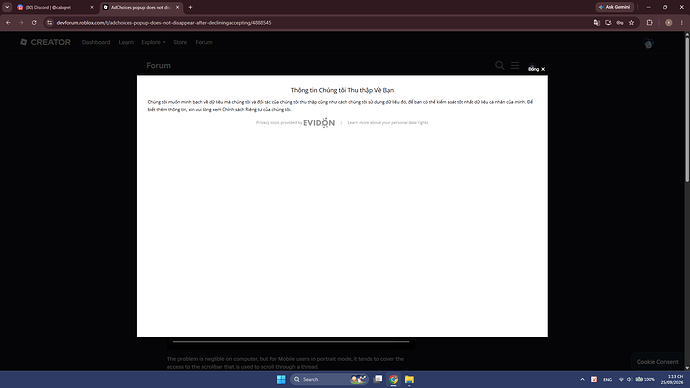Click the install app icon in address bar
Screen dimensions: 690x388
click(x=608, y=23)
